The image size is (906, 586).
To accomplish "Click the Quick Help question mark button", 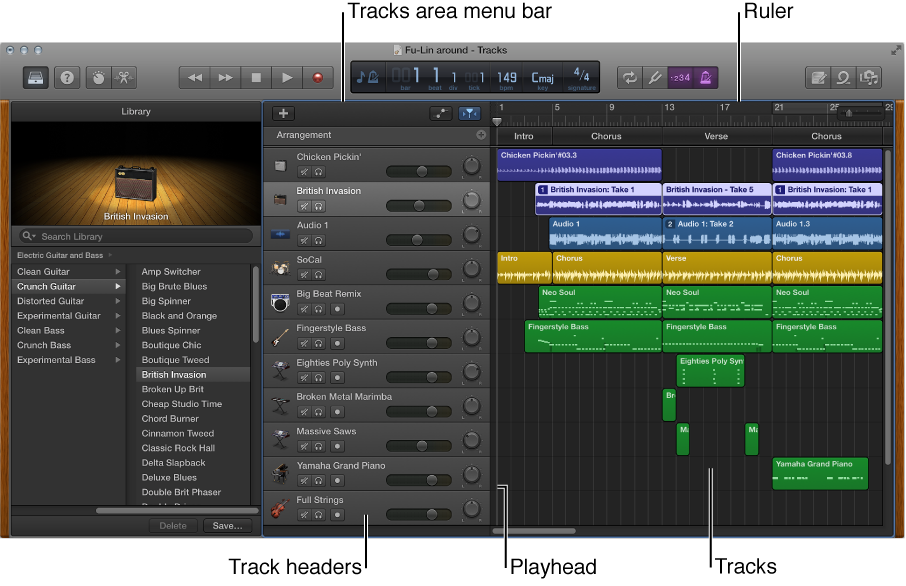I will click(x=67, y=77).
